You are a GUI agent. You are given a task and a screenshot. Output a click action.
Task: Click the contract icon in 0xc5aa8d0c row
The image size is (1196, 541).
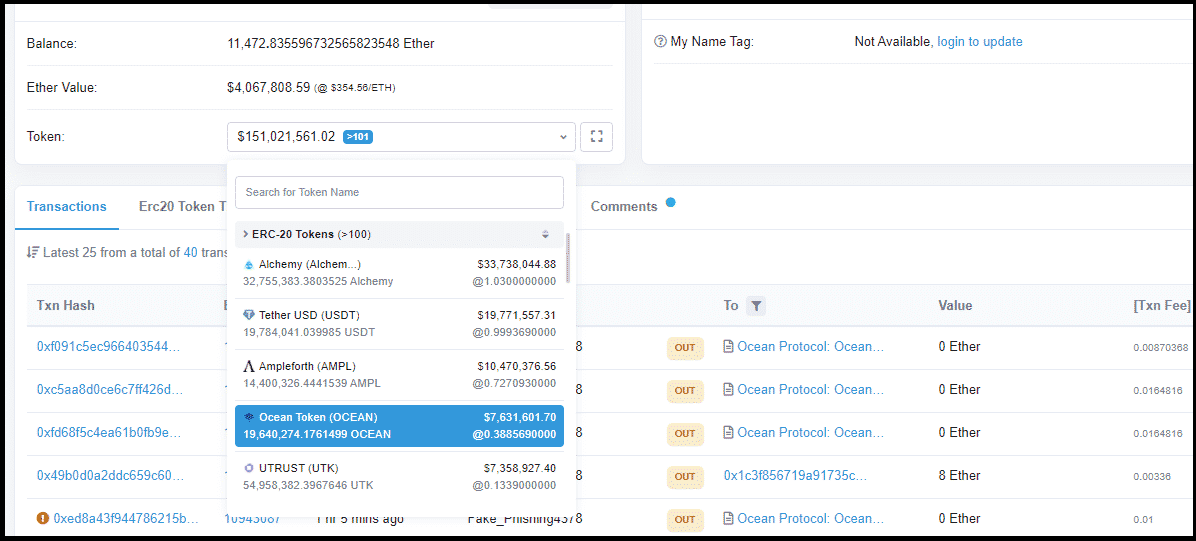click(x=728, y=390)
